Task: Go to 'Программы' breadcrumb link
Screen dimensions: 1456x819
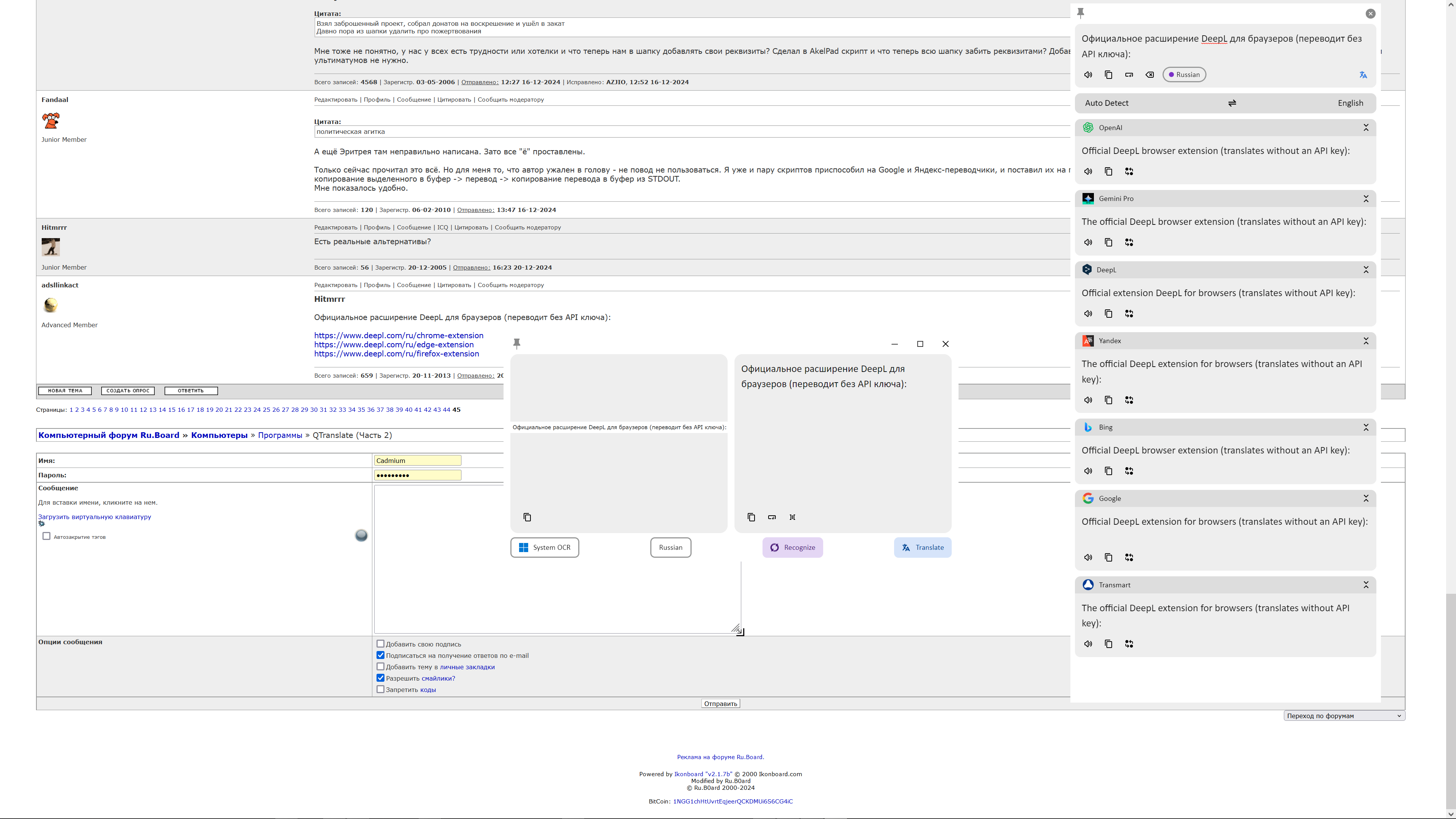Action: pos(280,435)
